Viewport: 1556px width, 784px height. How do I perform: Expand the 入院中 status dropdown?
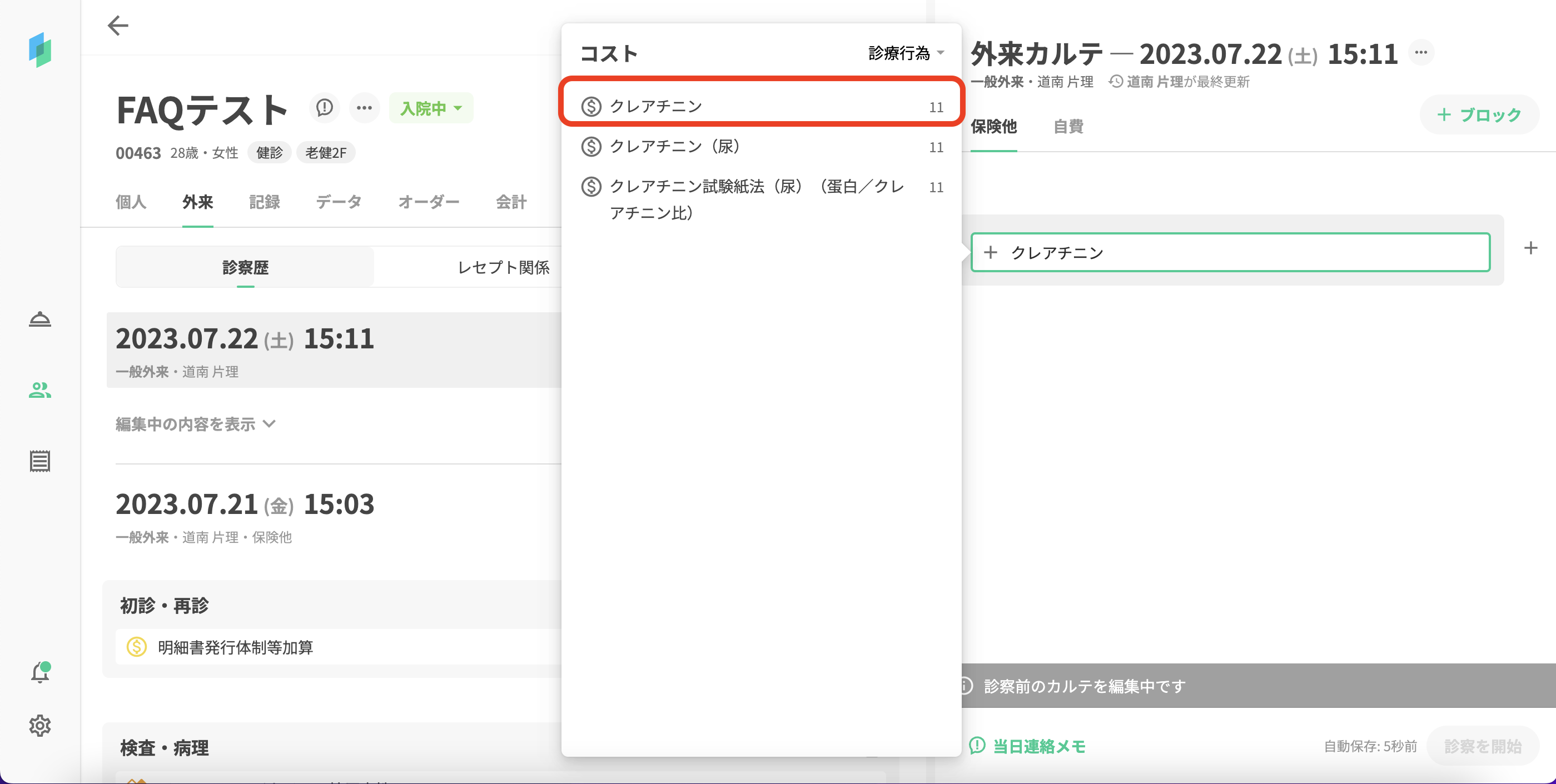pyautogui.click(x=431, y=109)
